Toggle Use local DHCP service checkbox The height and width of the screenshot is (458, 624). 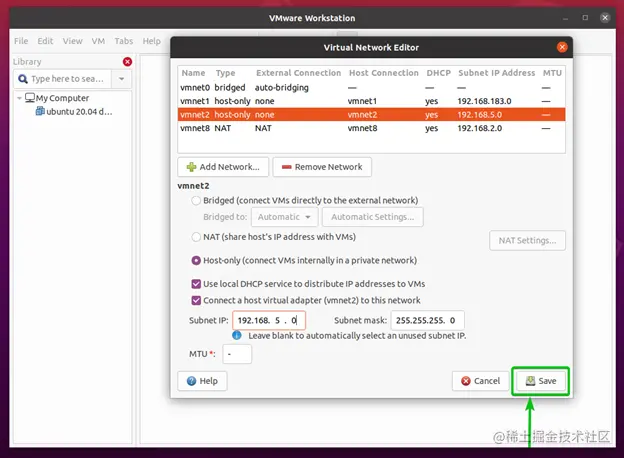196,284
